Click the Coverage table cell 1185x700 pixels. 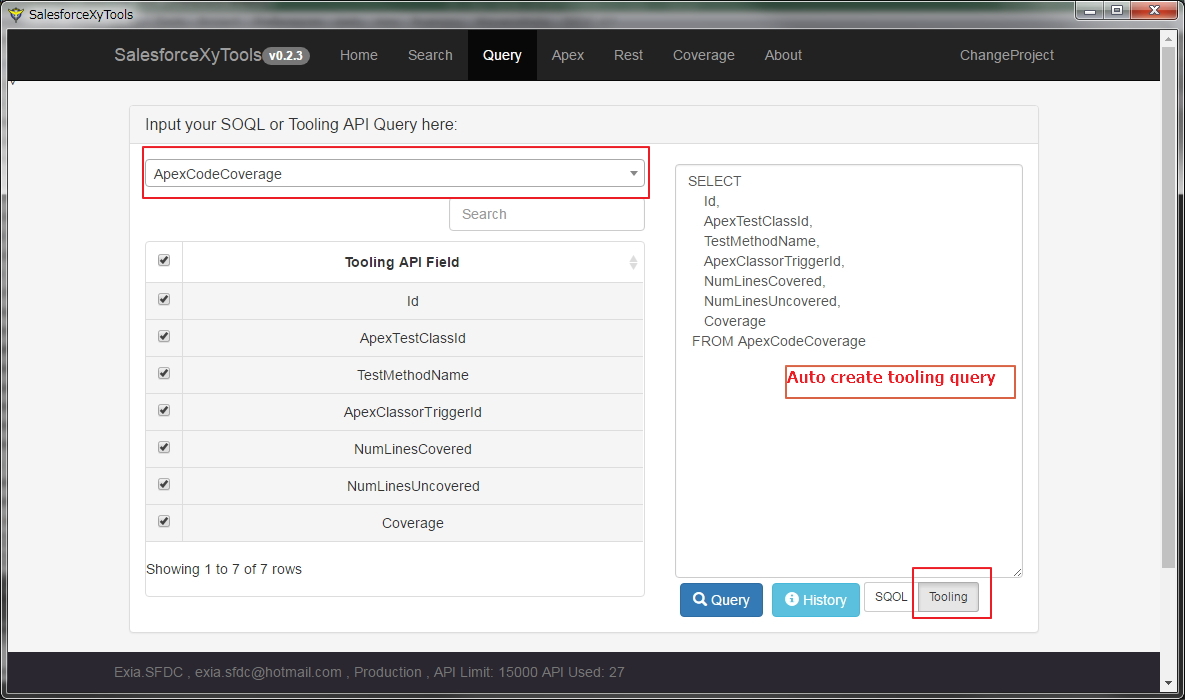click(413, 523)
